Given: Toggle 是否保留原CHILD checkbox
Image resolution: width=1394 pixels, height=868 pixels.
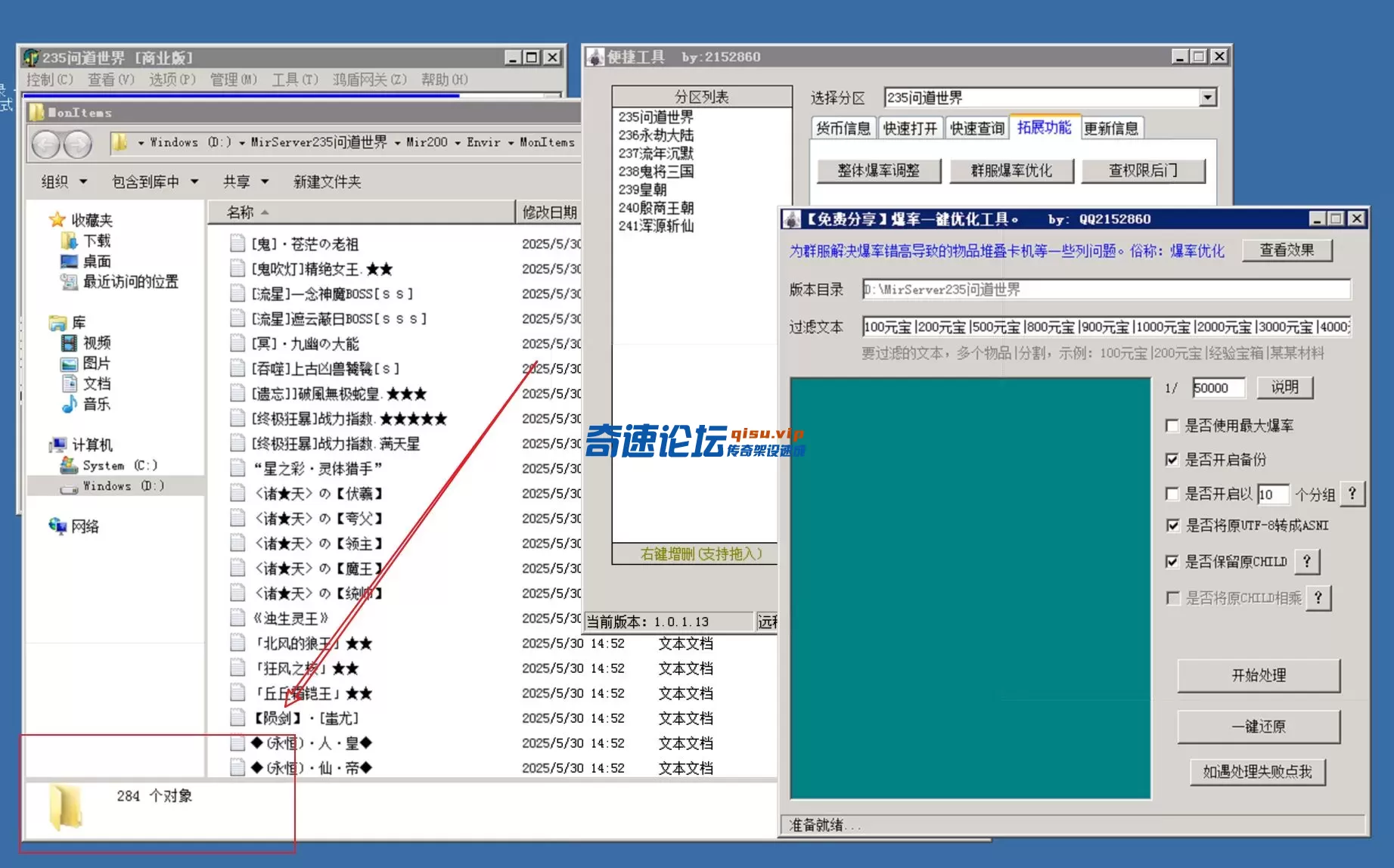Looking at the screenshot, I should [x=1172, y=561].
